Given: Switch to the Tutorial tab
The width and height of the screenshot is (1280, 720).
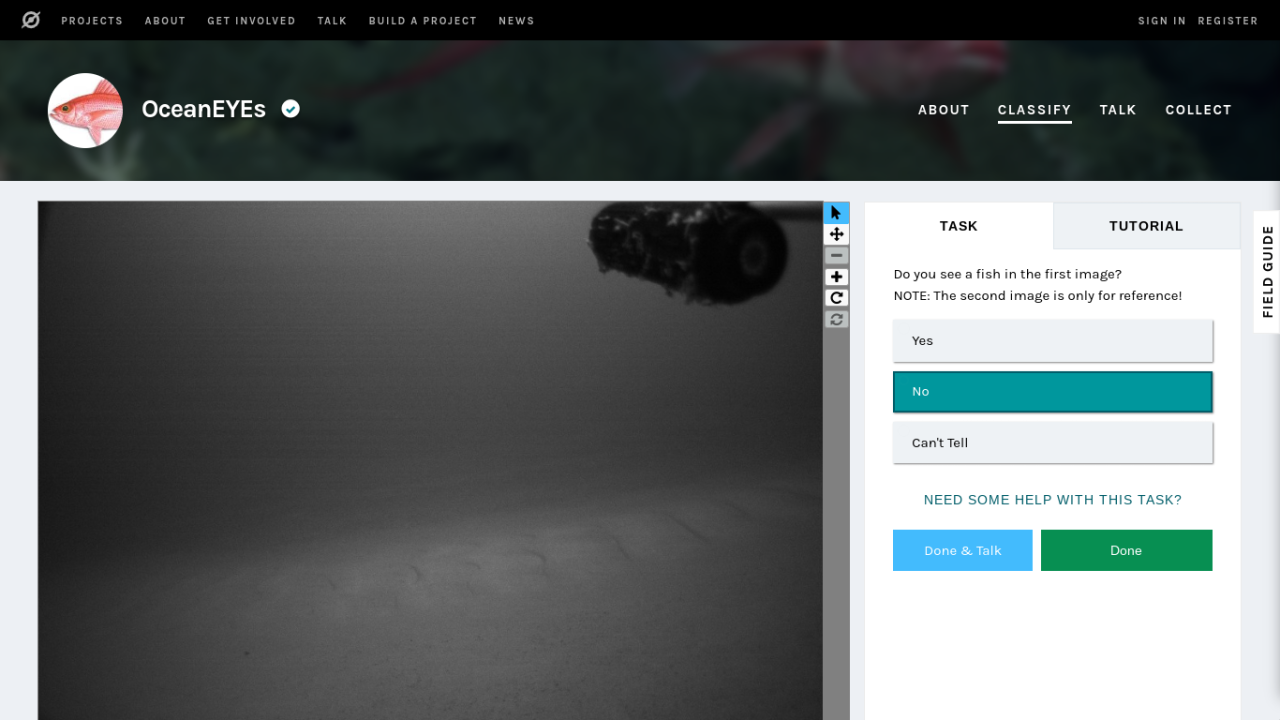Looking at the screenshot, I should pyautogui.click(x=1146, y=226).
